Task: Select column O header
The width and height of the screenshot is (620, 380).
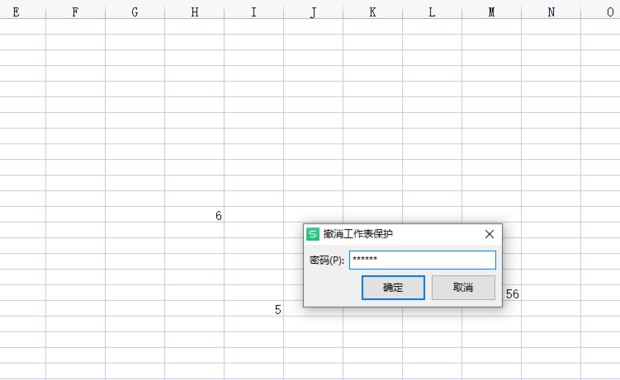Action: [x=601, y=12]
